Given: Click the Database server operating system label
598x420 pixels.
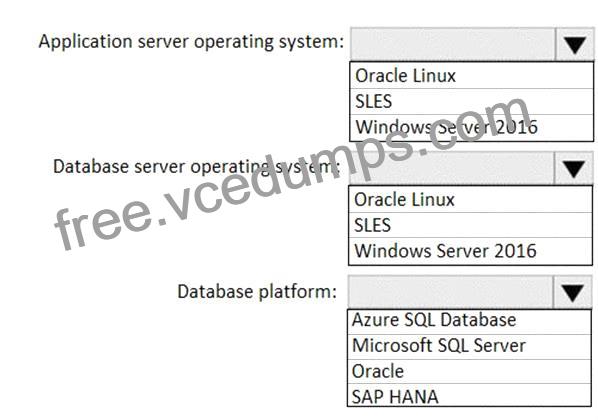Looking at the screenshot, I should [196, 167].
